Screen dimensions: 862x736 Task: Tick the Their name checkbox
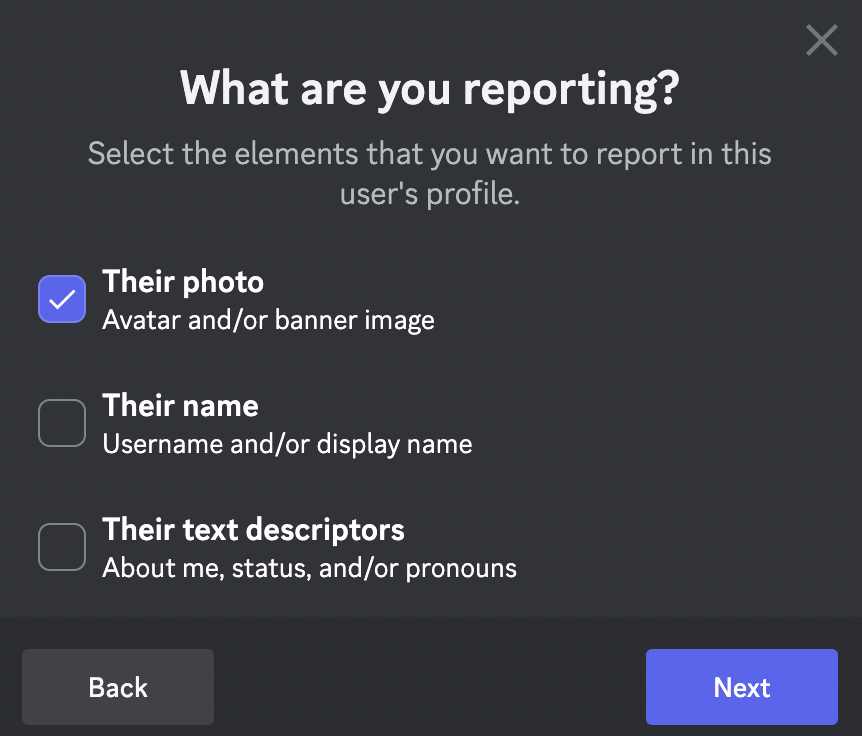pos(62,423)
